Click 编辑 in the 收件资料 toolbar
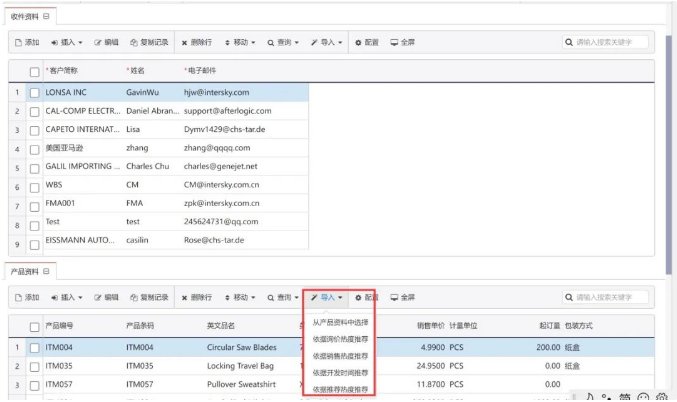Screen dimensions: 677x402 (106, 43)
